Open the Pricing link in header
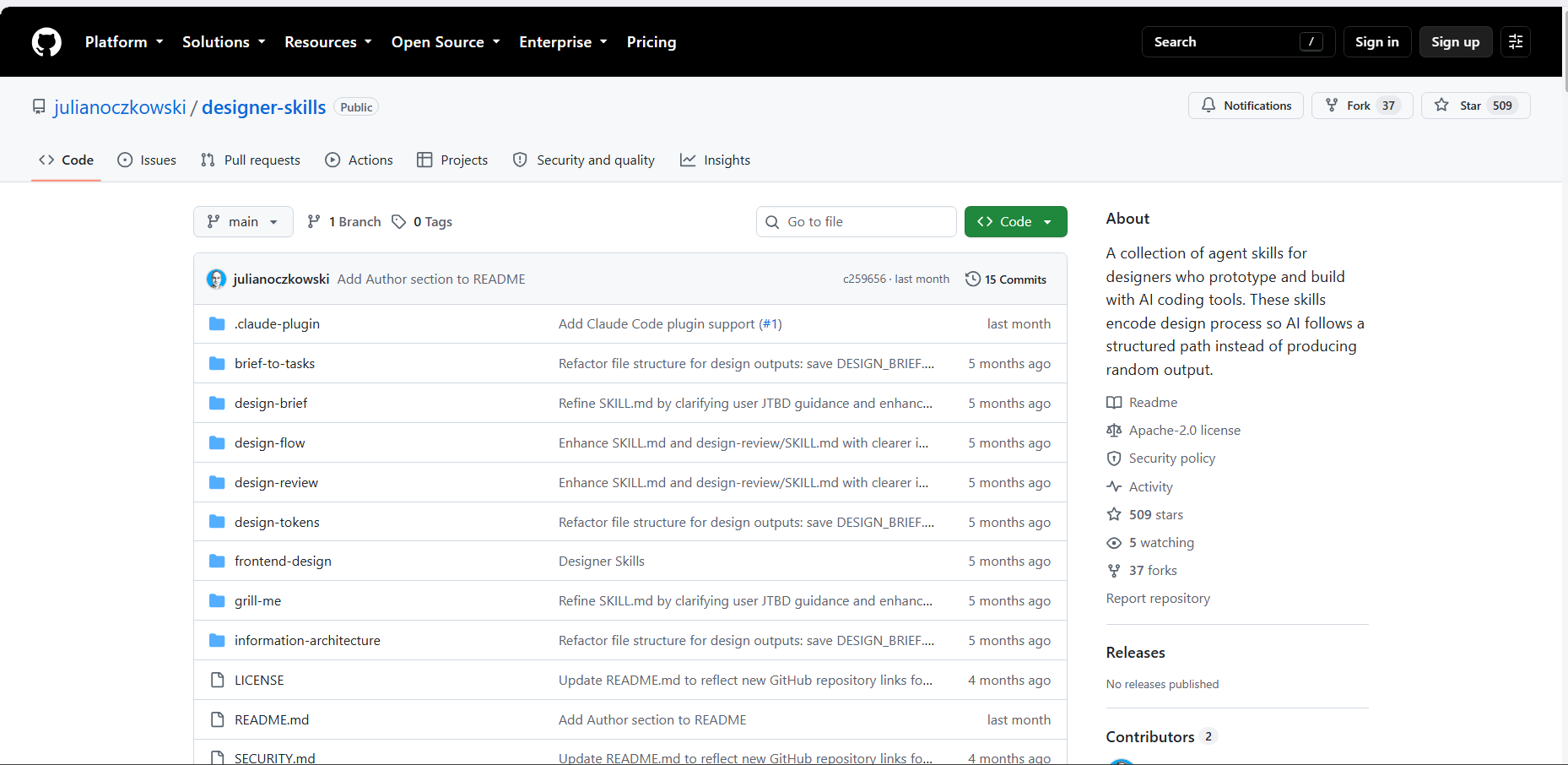This screenshot has height=765, width=1568. pos(652,42)
